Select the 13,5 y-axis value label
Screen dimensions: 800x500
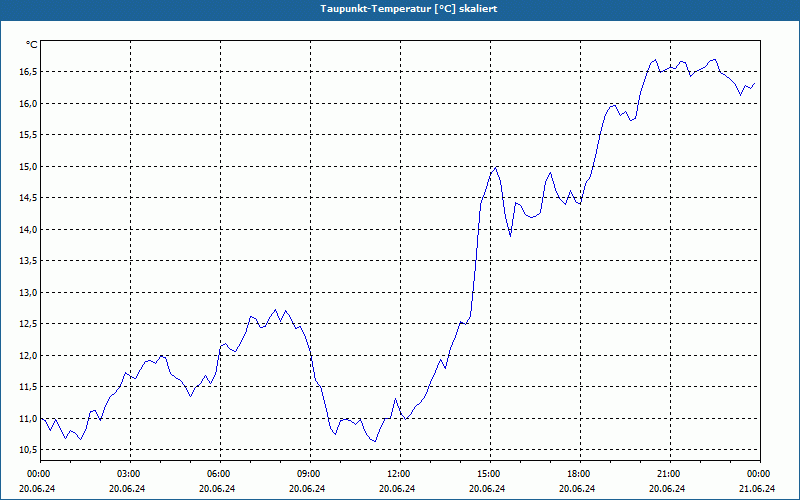[28, 261]
